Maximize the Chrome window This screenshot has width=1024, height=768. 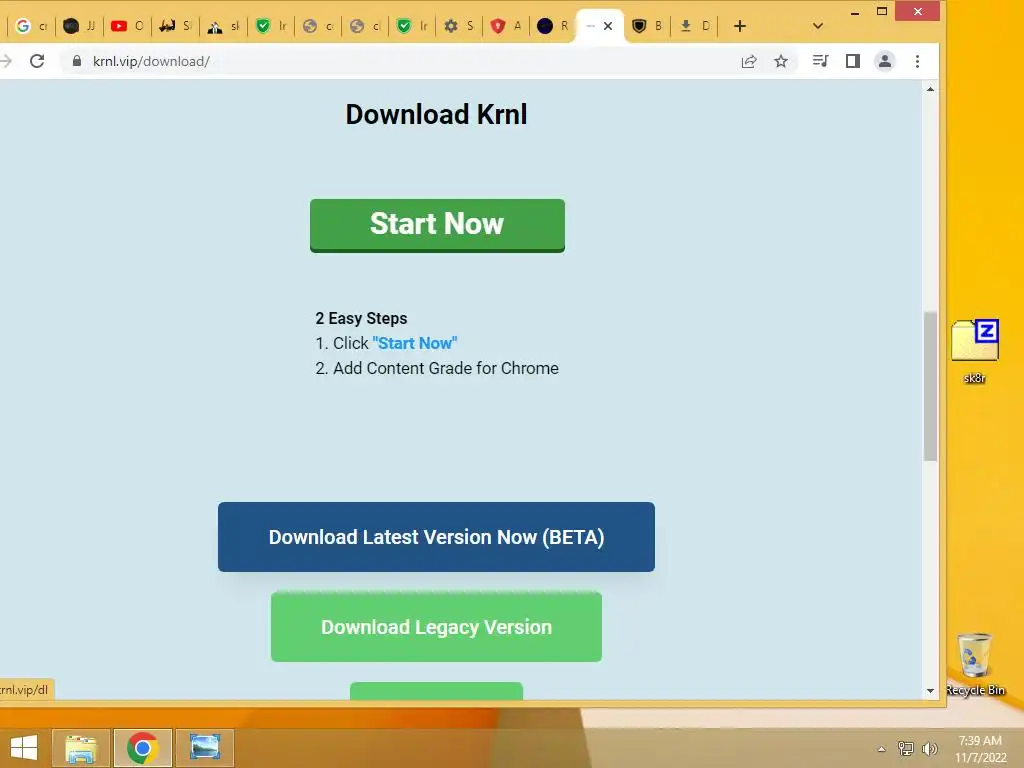pos(882,12)
